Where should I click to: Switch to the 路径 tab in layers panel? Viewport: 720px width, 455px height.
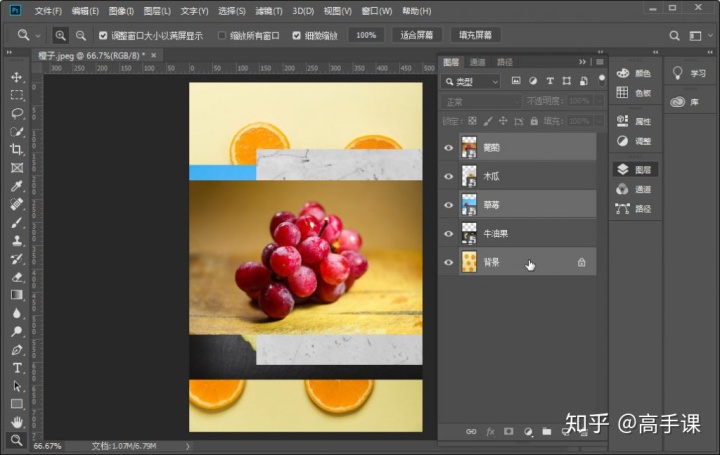pos(505,62)
